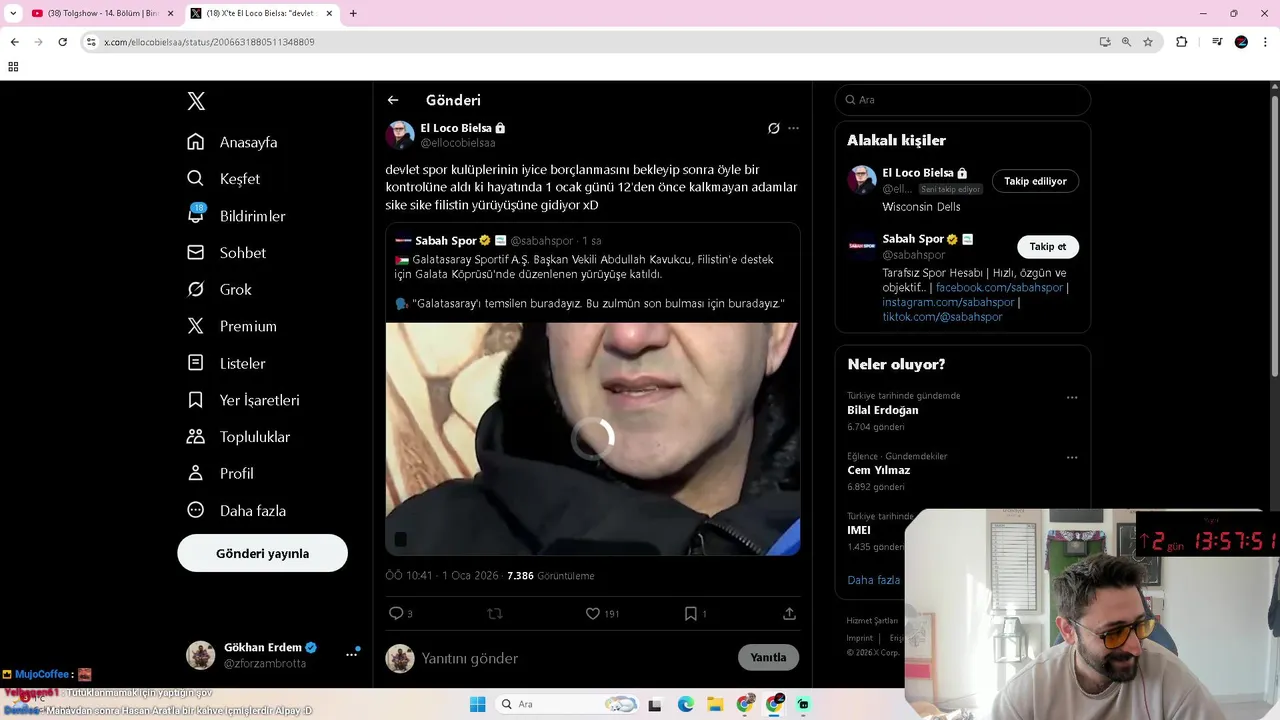Open the tab search dropdown arrow

click(x=12, y=13)
